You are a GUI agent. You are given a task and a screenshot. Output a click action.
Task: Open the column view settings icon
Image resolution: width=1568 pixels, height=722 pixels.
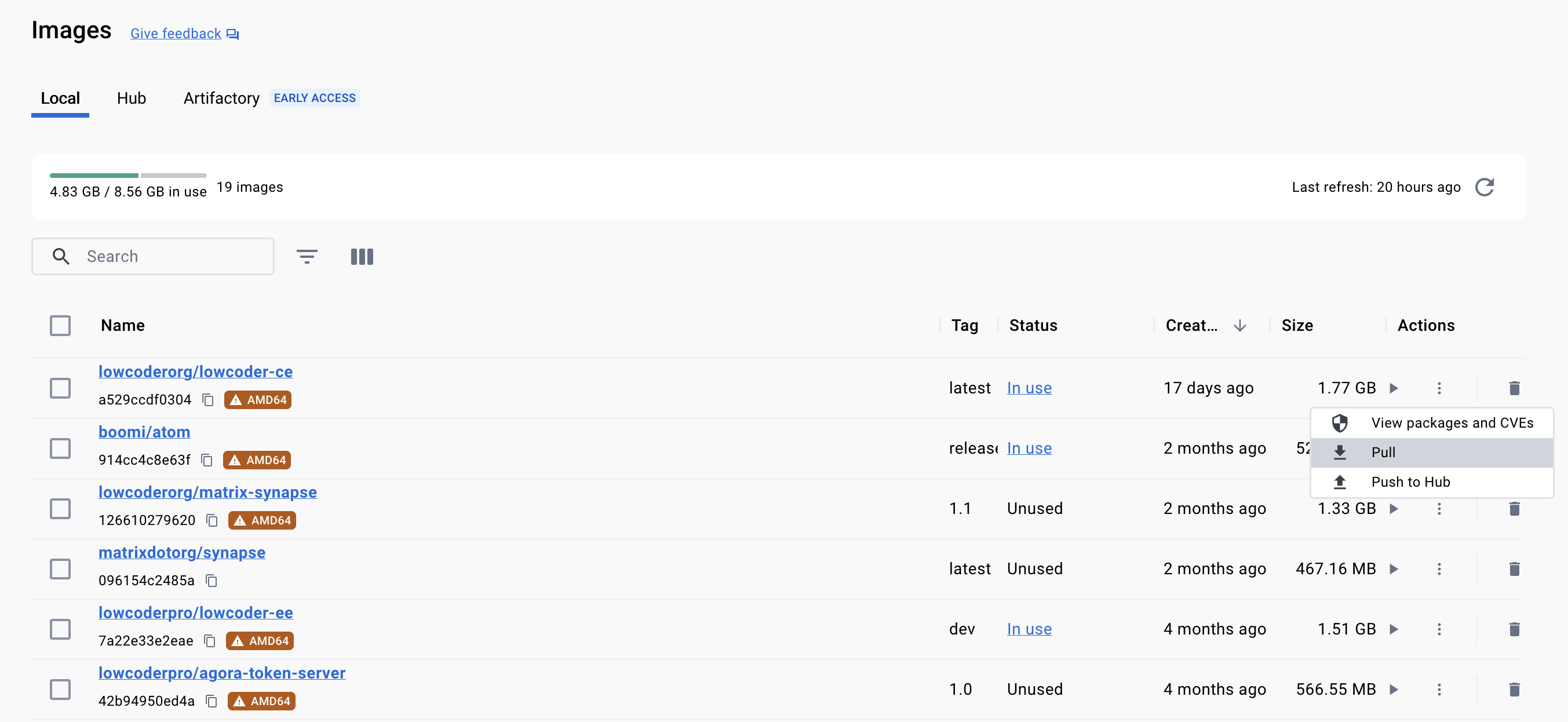tap(362, 256)
